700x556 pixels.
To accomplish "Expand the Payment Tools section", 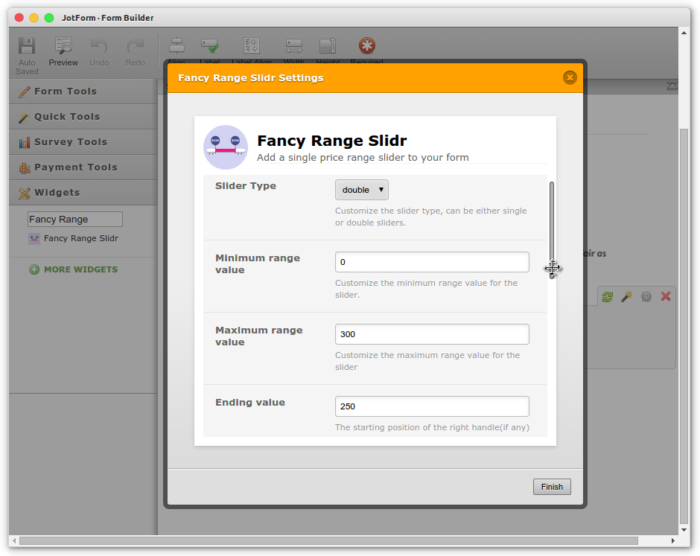I will (83, 167).
